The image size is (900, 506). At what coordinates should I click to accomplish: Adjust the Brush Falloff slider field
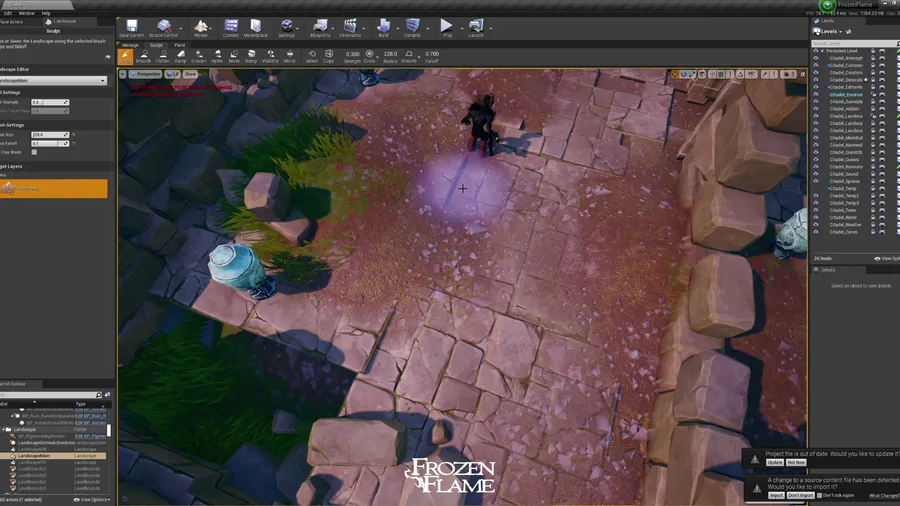[50, 143]
